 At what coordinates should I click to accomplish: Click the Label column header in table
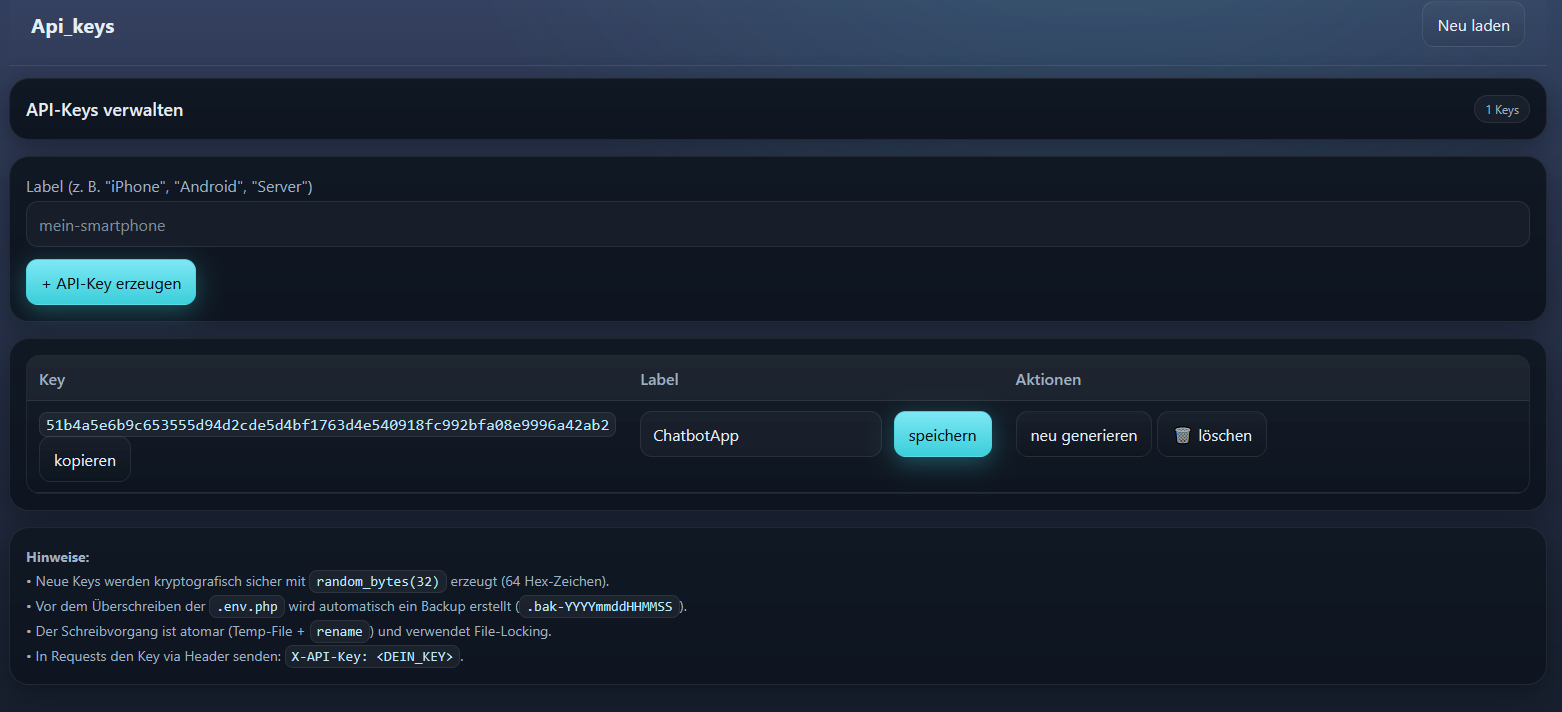[659, 380]
